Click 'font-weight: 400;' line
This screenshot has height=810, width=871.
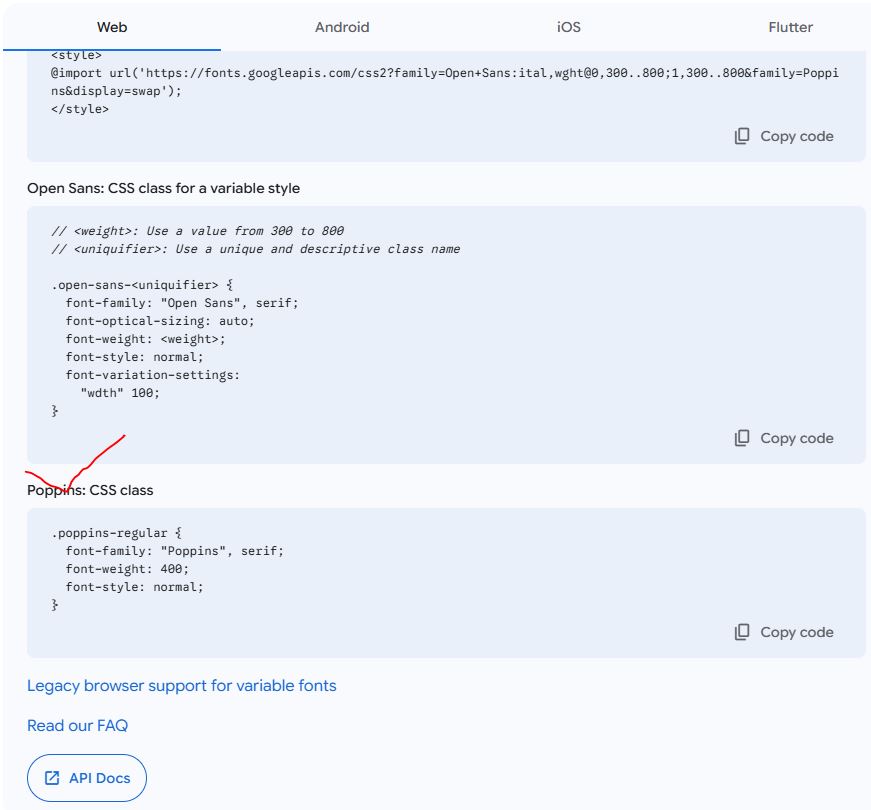click(x=127, y=569)
